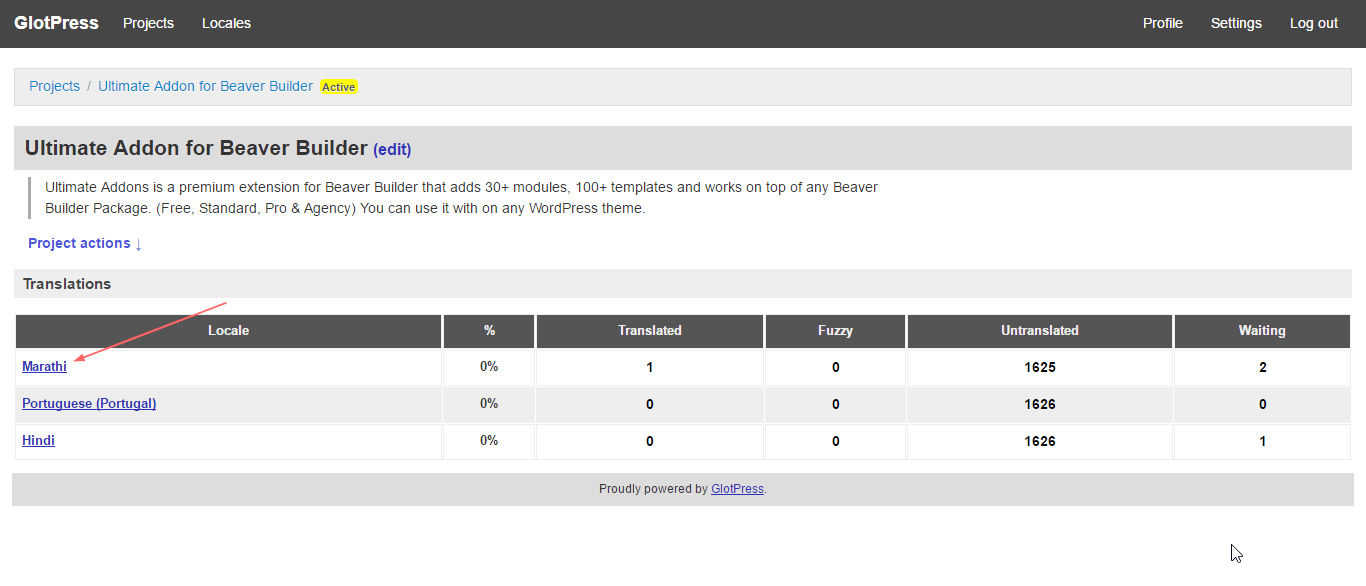Click Hindi's untranslated count 1626

pyautogui.click(x=1039, y=441)
